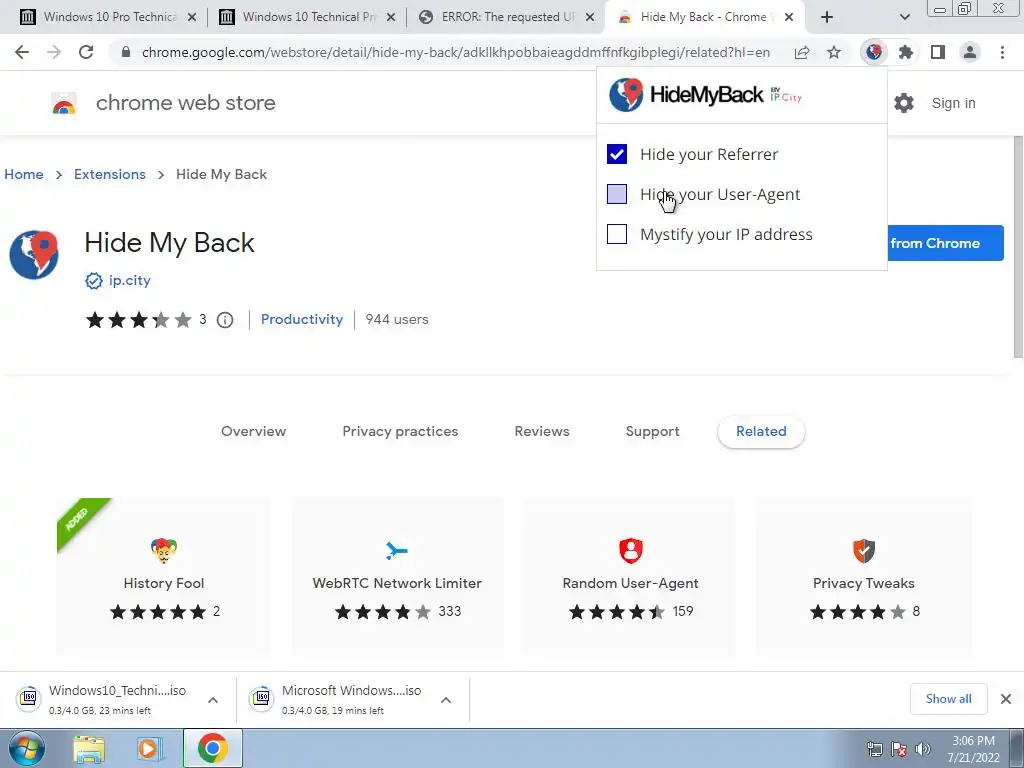Image resolution: width=1024 pixels, height=768 pixels.
Task: Open the volume speaker tray icon
Action: (x=923, y=749)
